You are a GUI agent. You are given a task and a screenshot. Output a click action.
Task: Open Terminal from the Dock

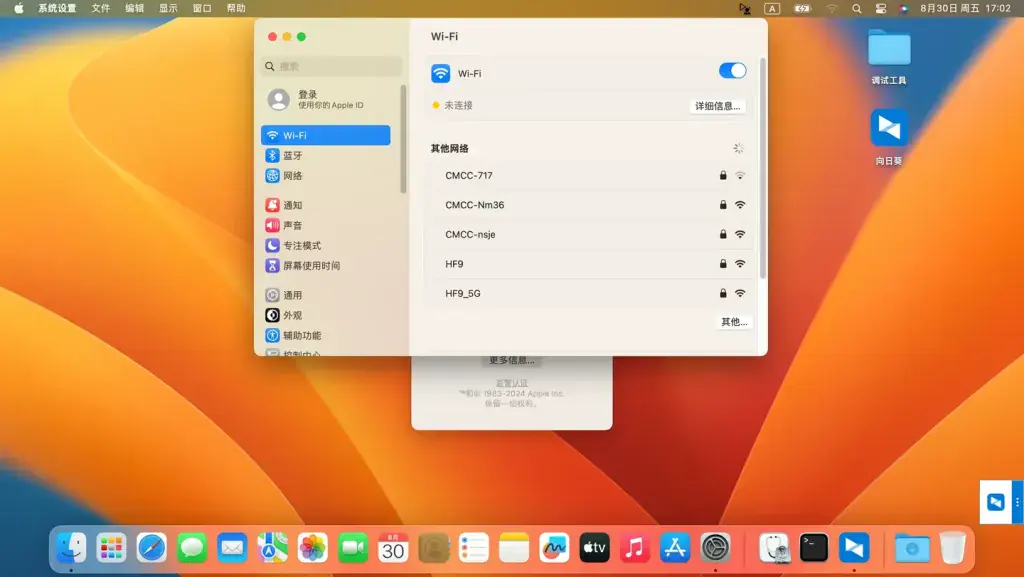point(814,547)
